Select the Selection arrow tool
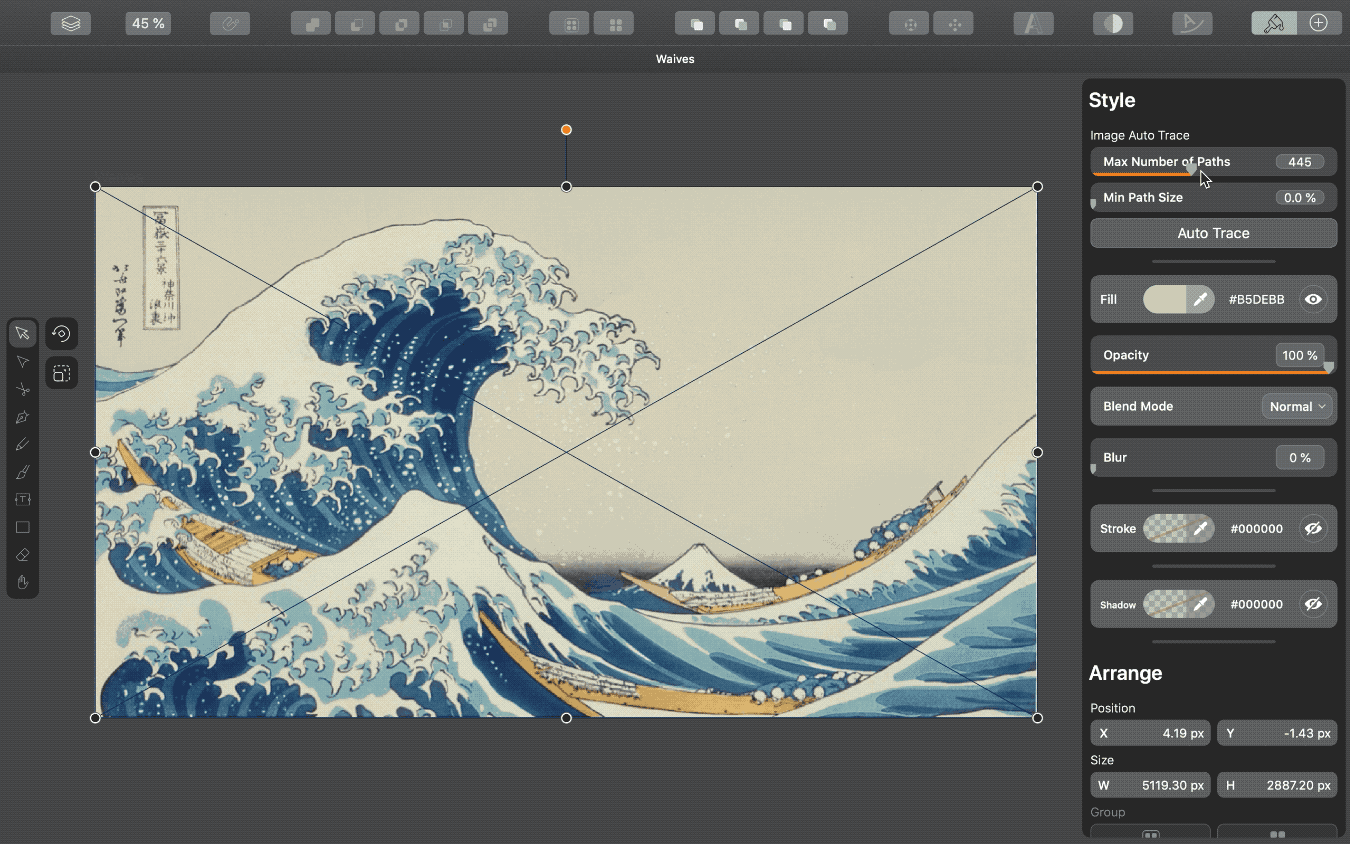The width and height of the screenshot is (1350, 844). click(22, 333)
